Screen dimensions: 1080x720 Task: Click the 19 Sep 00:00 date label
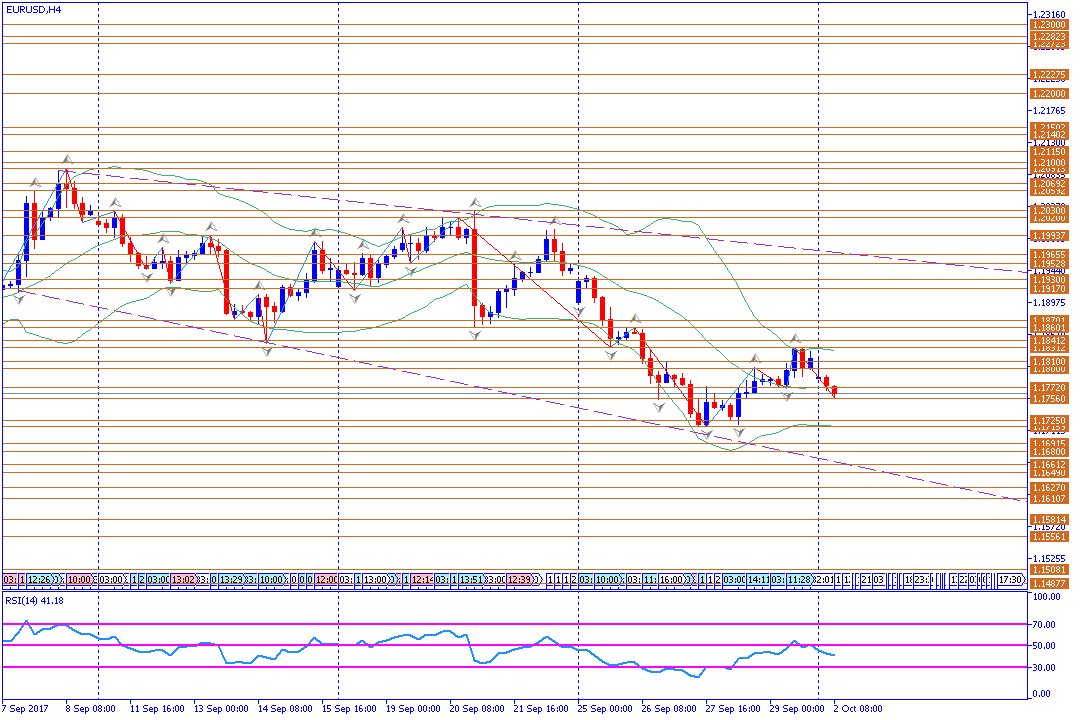click(x=413, y=708)
